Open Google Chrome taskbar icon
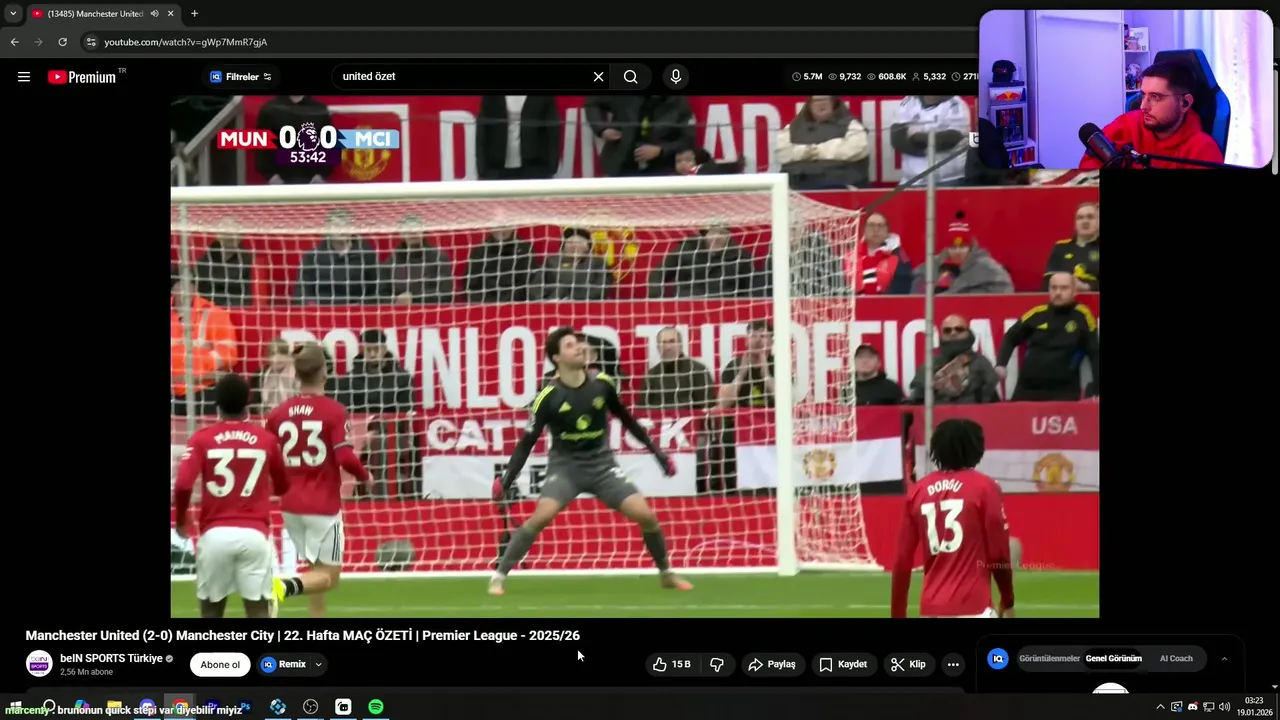1280x720 pixels. point(180,707)
